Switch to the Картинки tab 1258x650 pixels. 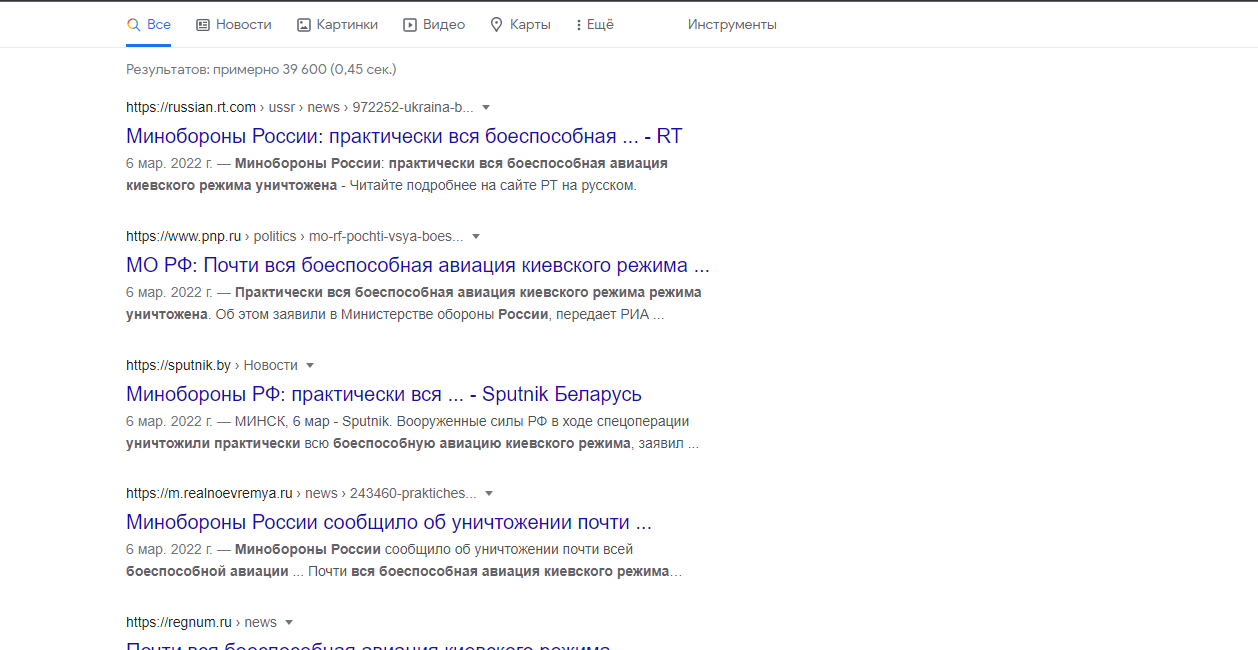[337, 24]
